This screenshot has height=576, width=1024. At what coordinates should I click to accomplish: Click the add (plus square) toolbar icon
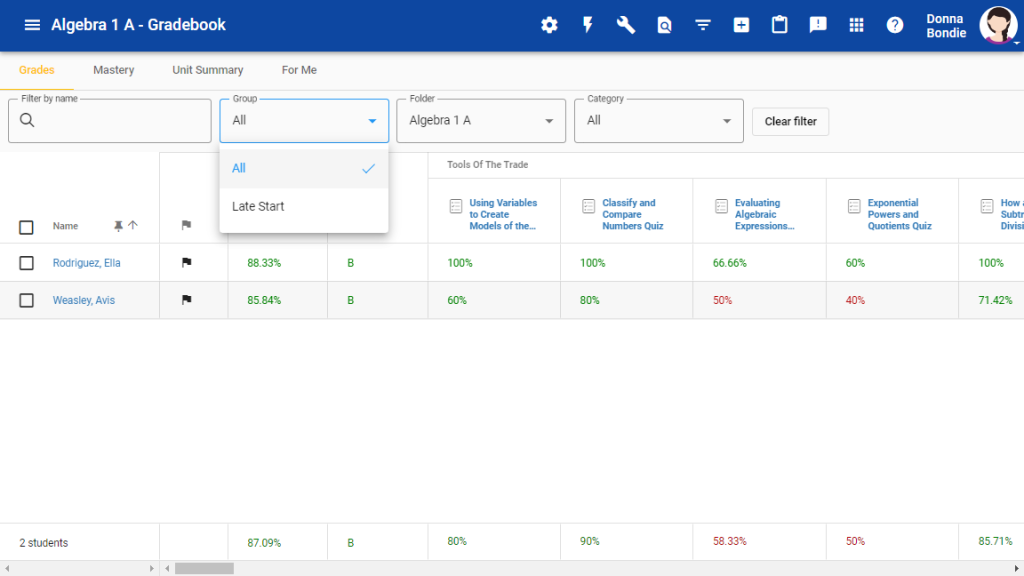pos(741,25)
